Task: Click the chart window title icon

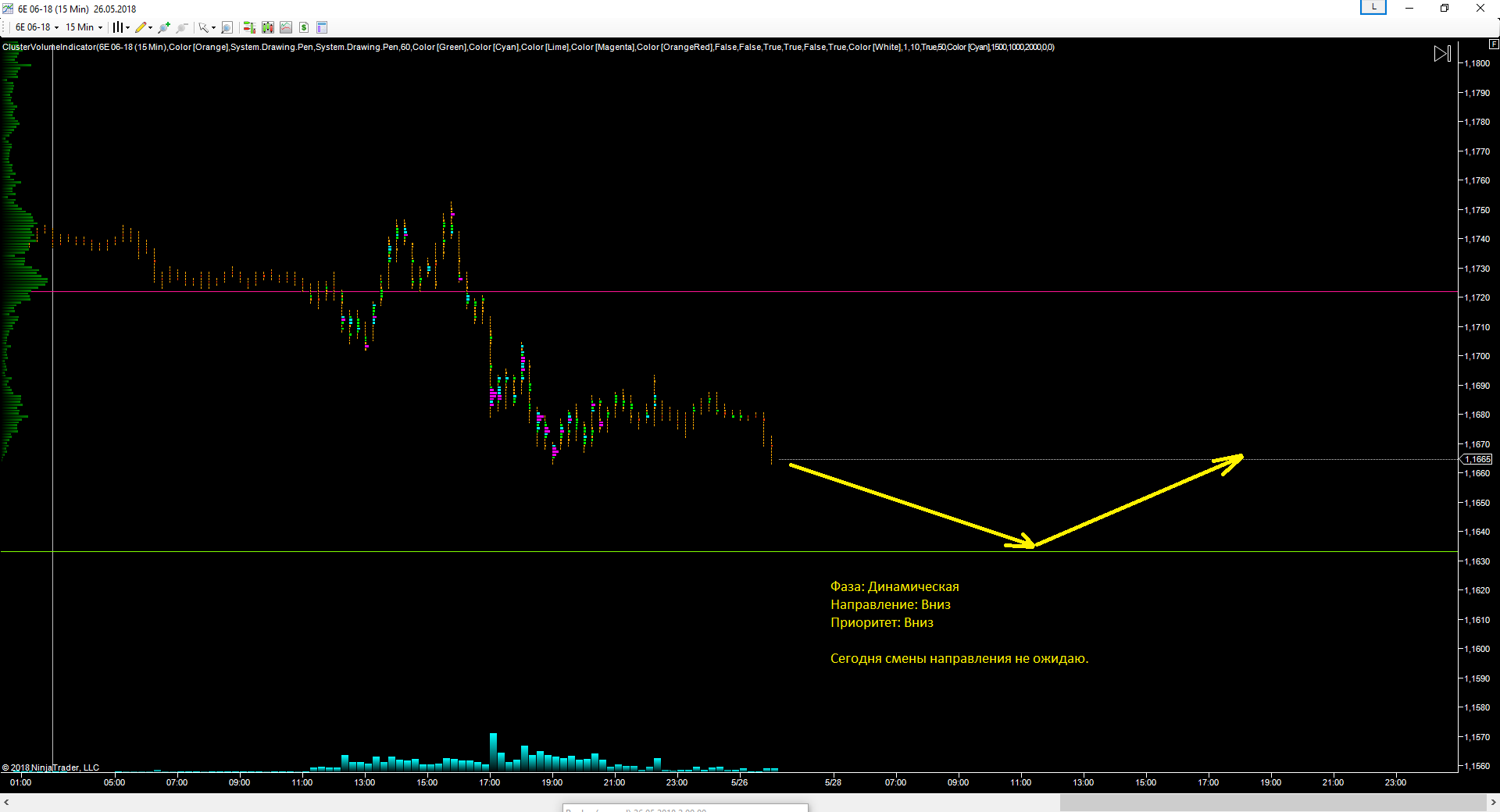Action: (x=8, y=9)
